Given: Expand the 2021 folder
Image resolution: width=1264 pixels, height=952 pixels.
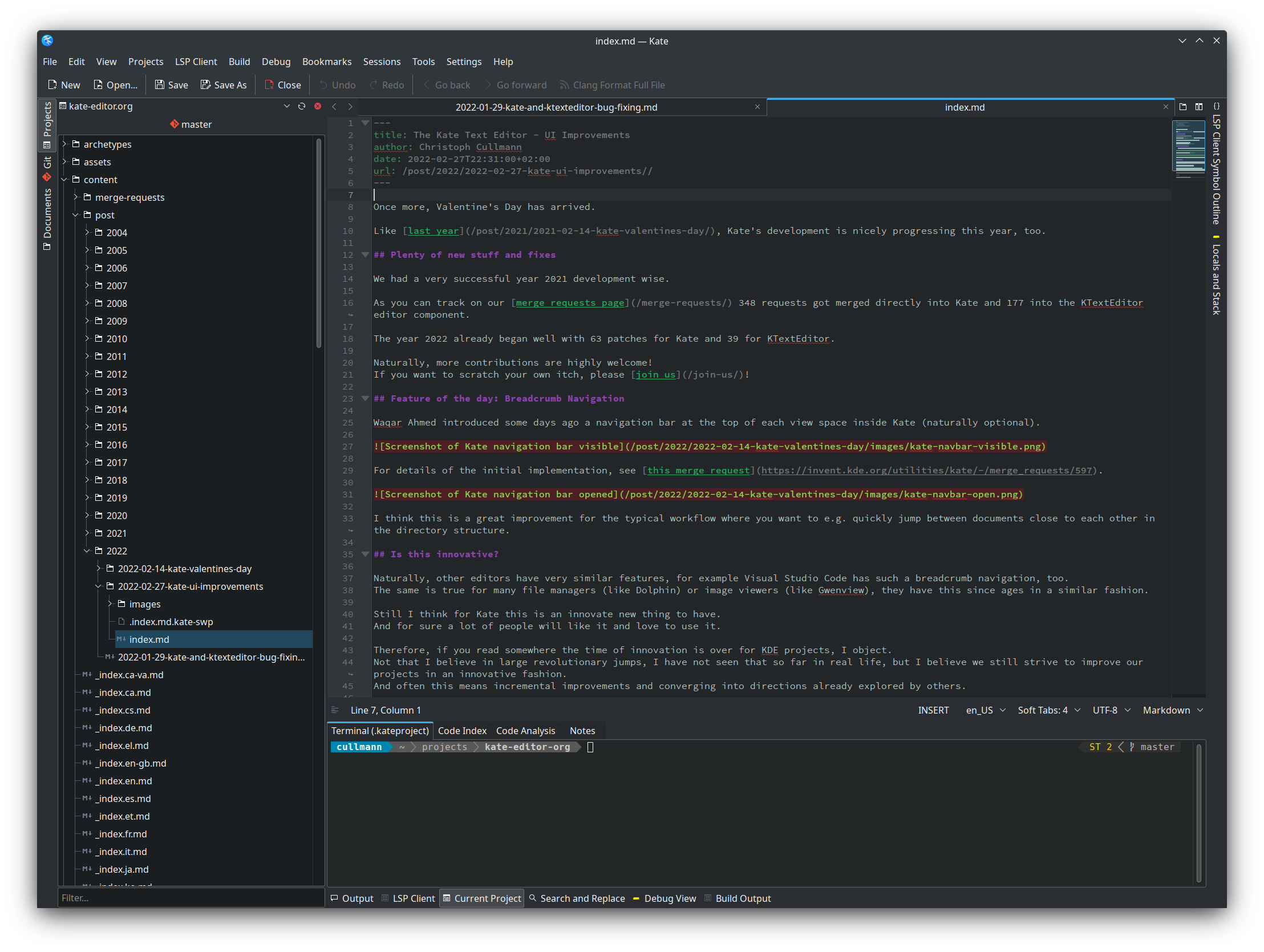Looking at the screenshot, I should tap(87, 533).
